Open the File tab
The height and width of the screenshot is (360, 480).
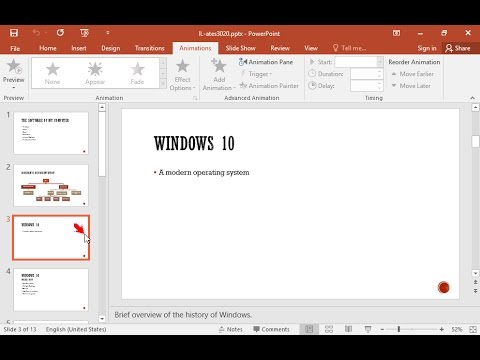(x=15, y=48)
